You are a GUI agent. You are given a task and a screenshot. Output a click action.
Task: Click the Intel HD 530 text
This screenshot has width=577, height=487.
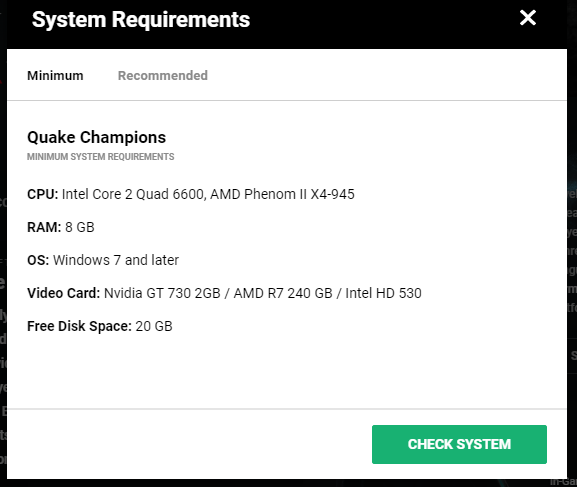pyautogui.click(x=383, y=293)
